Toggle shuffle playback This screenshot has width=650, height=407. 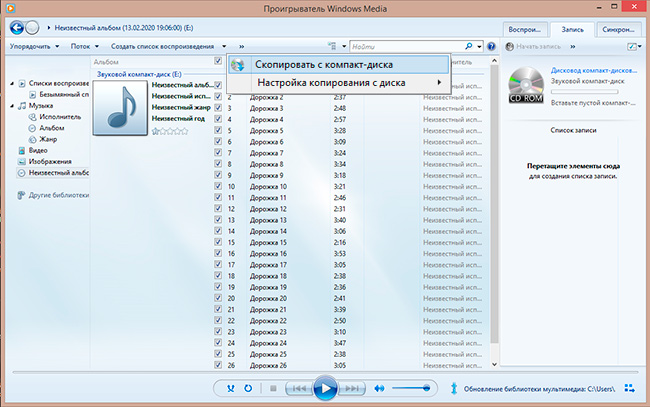[x=231, y=388]
